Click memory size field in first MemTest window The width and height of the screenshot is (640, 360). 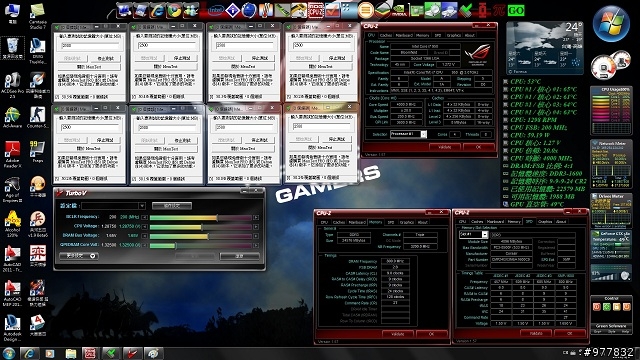point(89,46)
